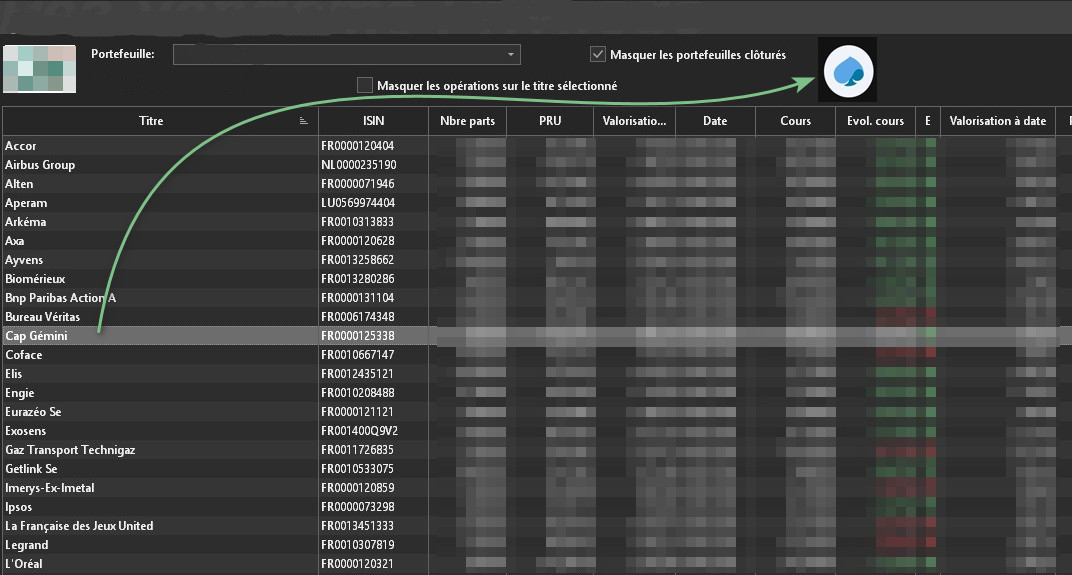
Task: Click ISIN FR0000131104 cell
Action: [373, 298]
